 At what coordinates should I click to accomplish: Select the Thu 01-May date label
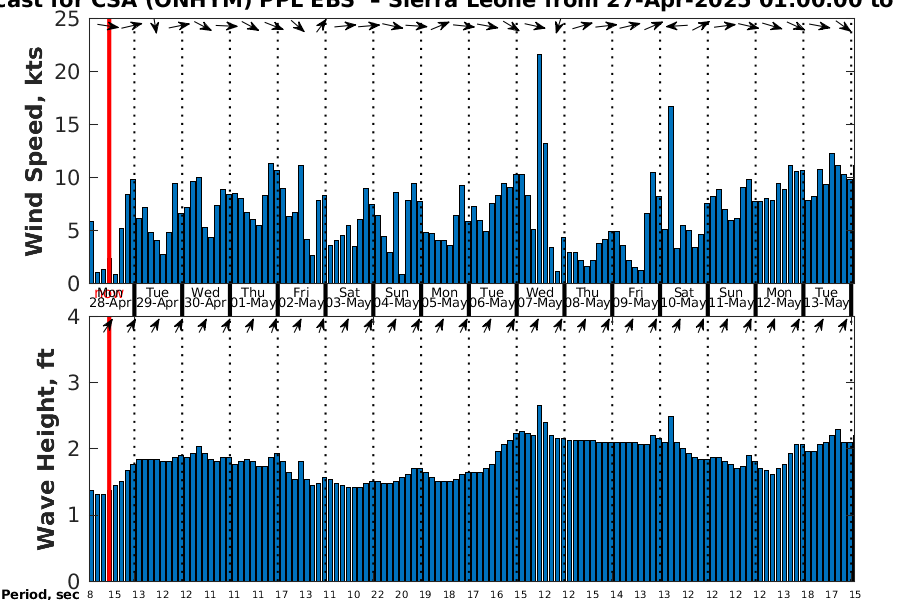253,298
